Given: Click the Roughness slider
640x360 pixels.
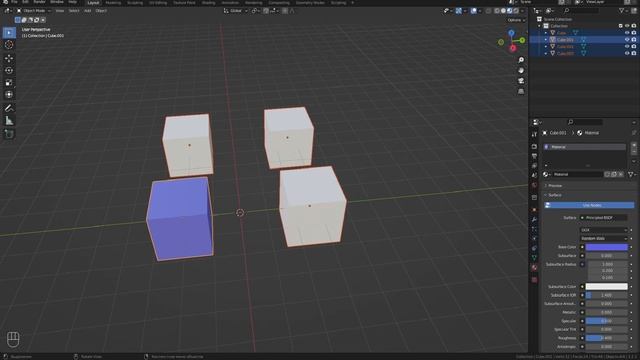Looking at the screenshot, I should click(607, 338).
